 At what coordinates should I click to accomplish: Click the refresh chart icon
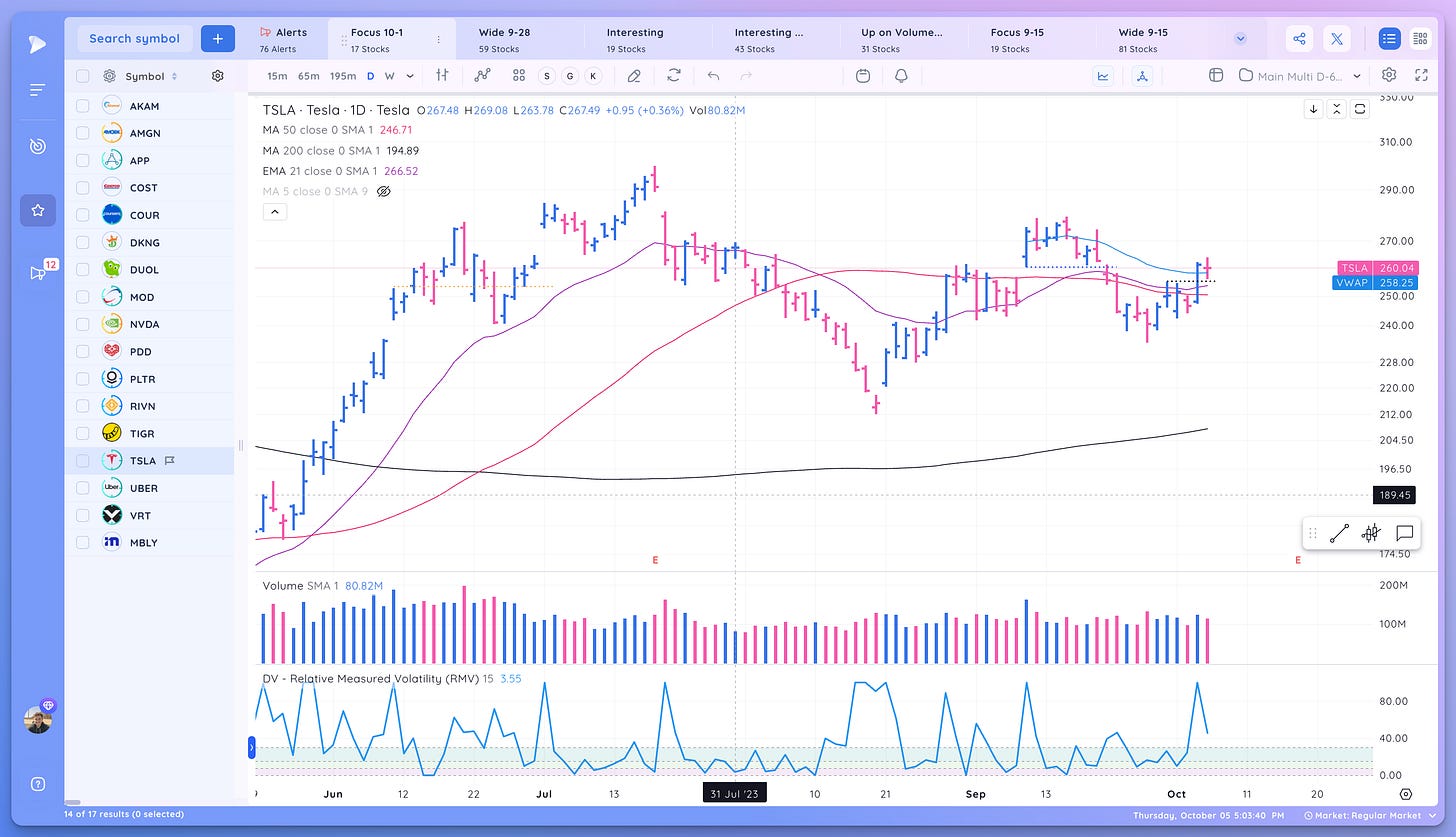(x=674, y=75)
